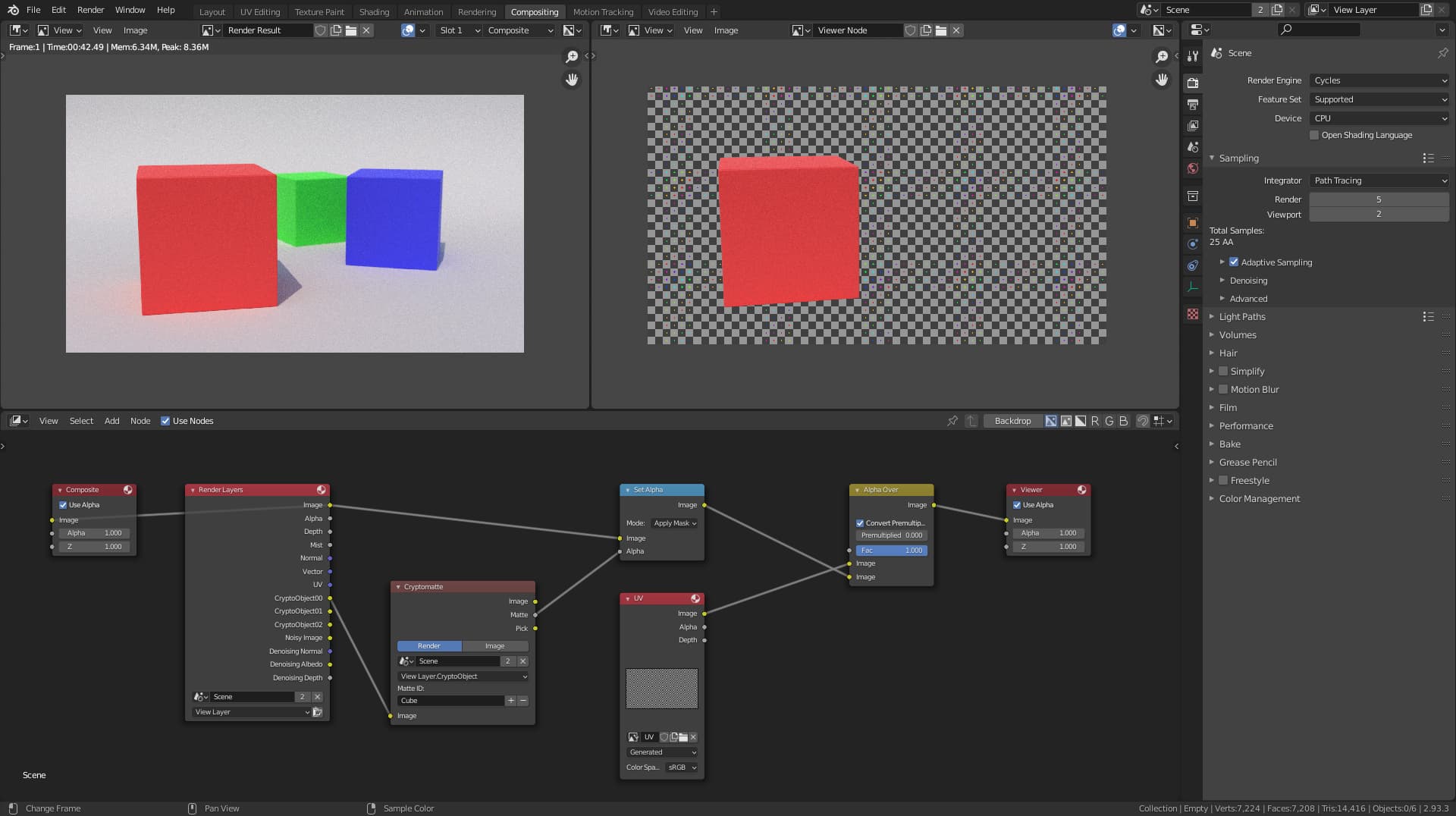Uncheck Adaptive Sampling

pyautogui.click(x=1234, y=262)
